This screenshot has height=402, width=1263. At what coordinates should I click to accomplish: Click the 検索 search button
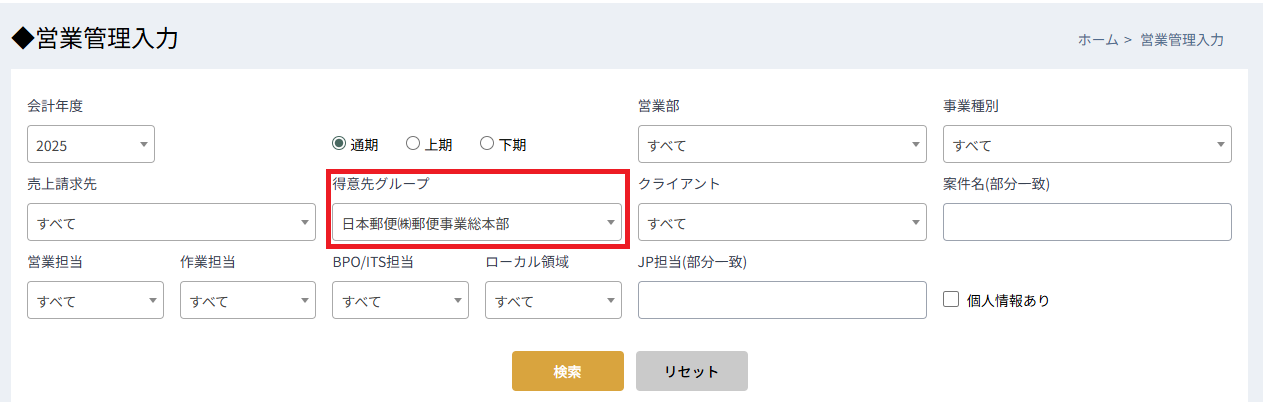point(567,371)
